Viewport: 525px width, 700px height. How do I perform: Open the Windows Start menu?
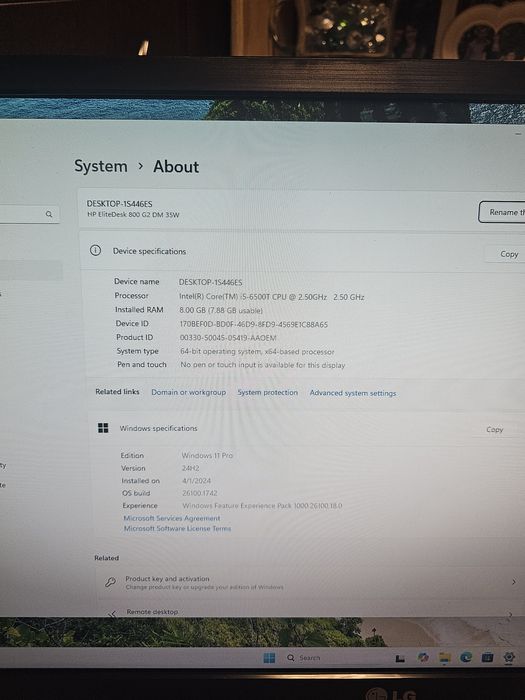click(269, 658)
